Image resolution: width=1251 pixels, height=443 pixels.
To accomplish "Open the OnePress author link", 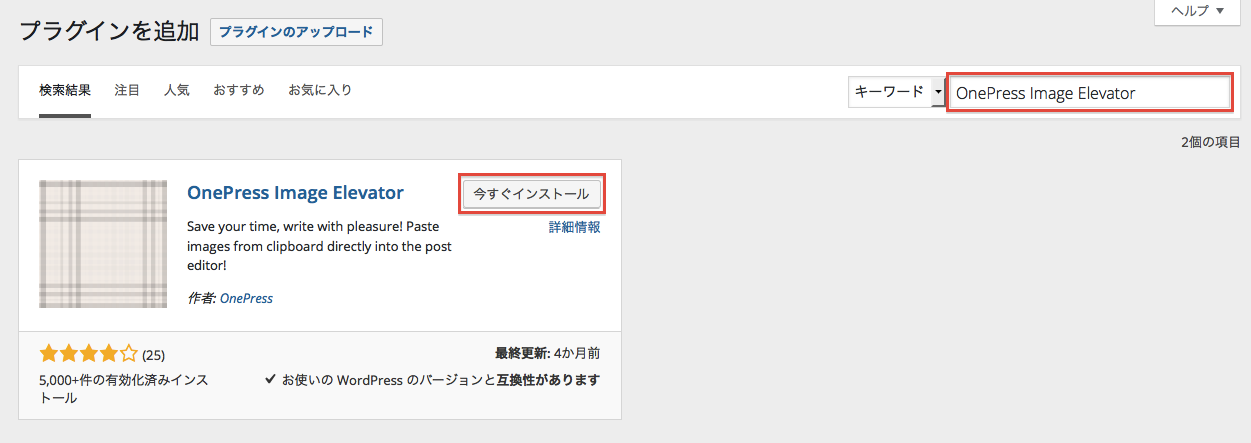I will coord(246,298).
